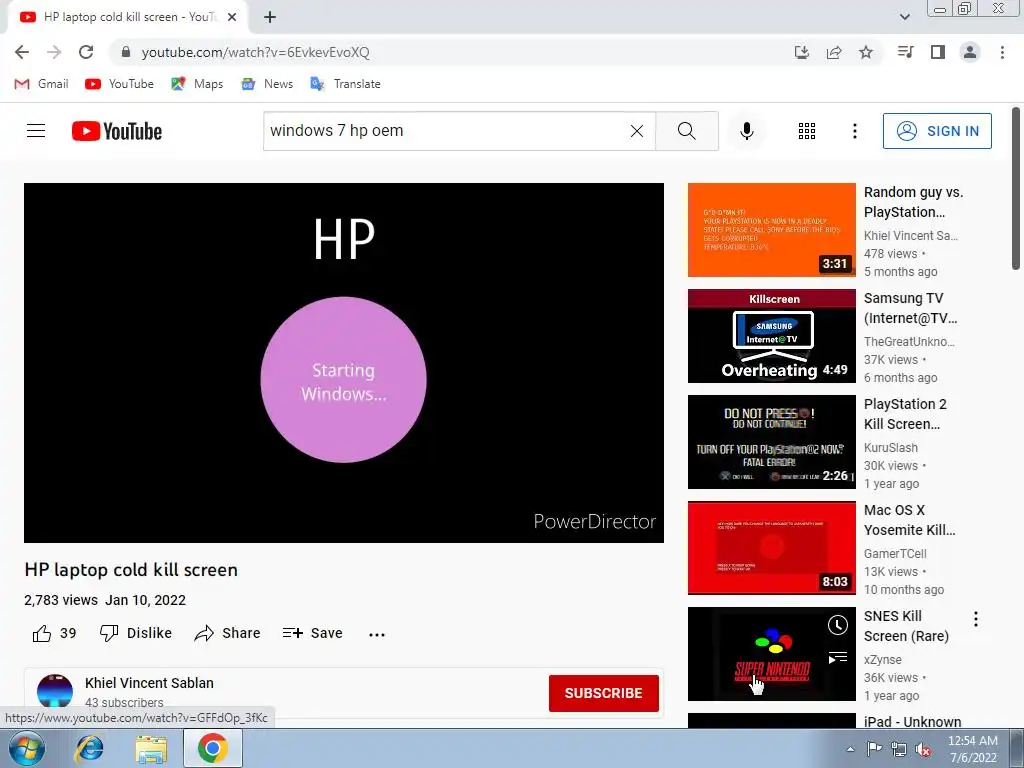The height and width of the screenshot is (768, 1024).
Task: Open PlayStation 2 Kill Screen video title
Action: 905,414
